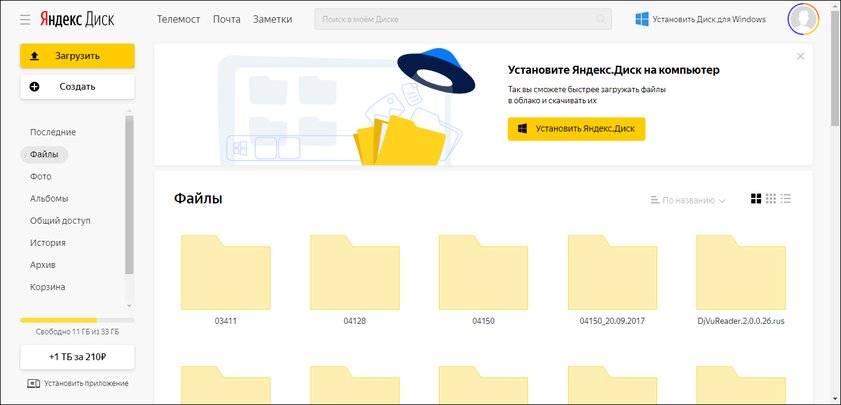Click upload arrow icon on Загрузить
The width and height of the screenshot is (841, 405).
(34, 56)
